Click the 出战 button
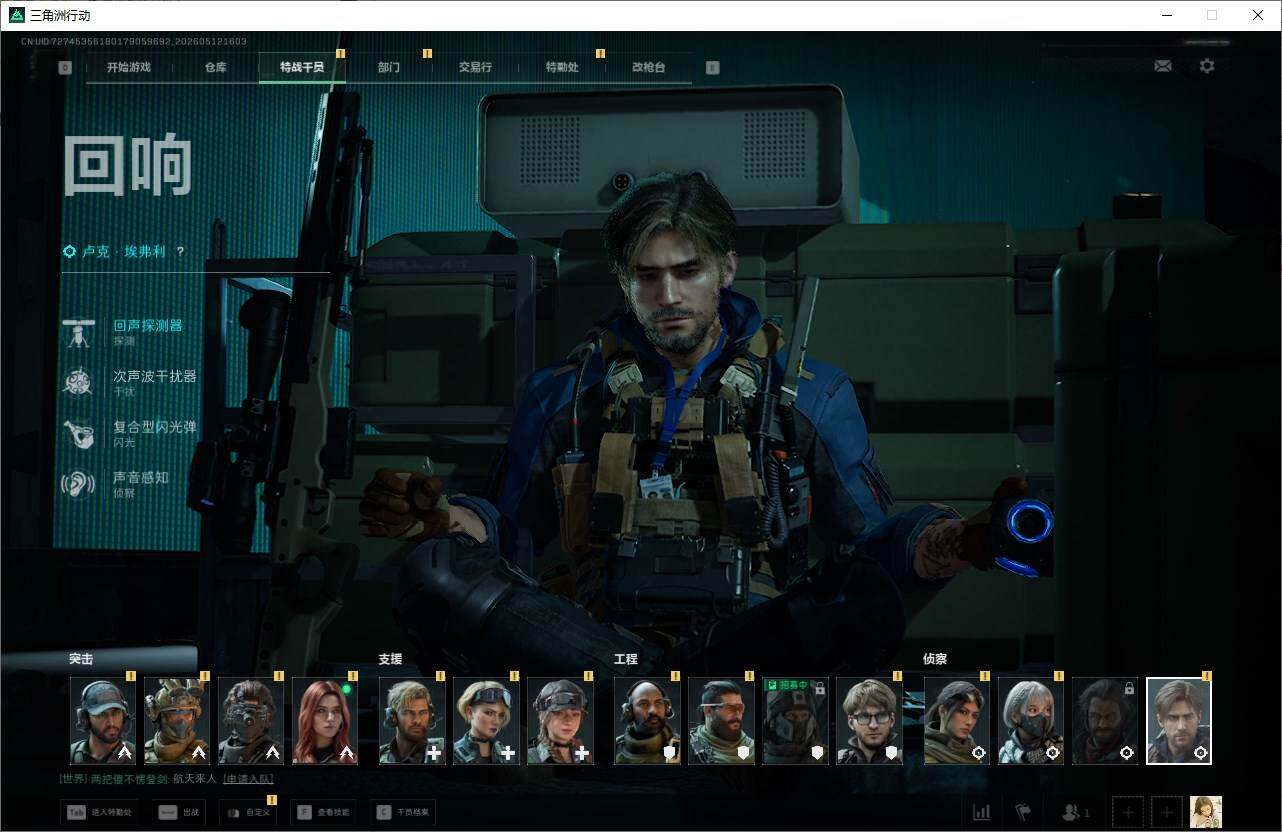Viewport: 1282px width, 832px height. pyautogui.click(x=179, y=812)
